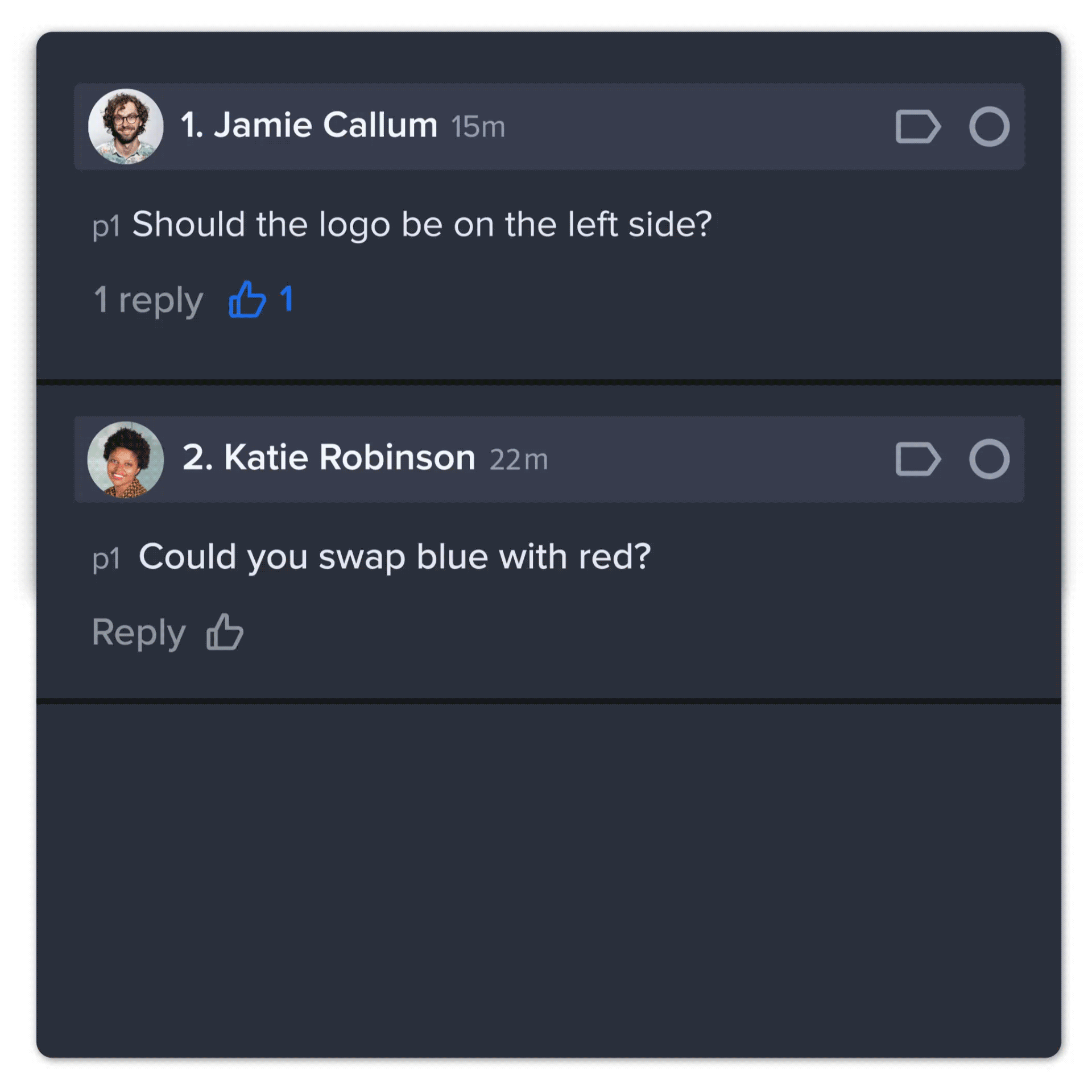Image resolution: width=1092 pixels, height=1092 pixels.
Task: Select the "Should the logo be on the left side?" comment
Action: click(x=421, y=224)
